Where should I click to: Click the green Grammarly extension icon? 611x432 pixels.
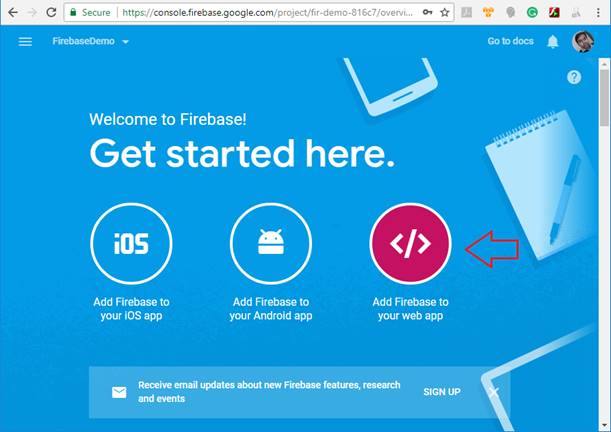coord(532,12)
